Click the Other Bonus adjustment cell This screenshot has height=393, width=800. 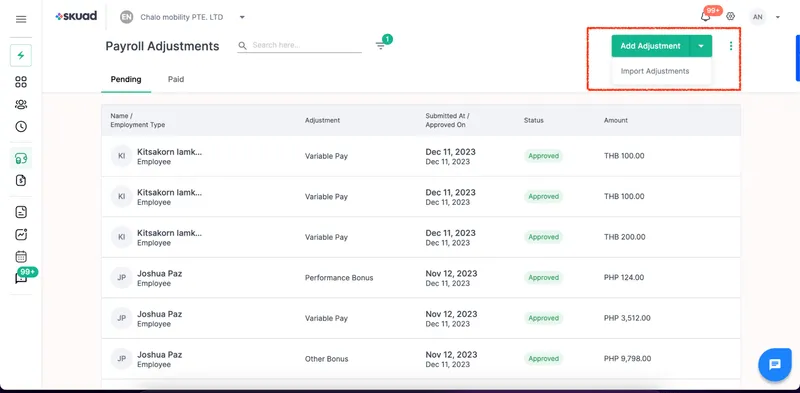click(x=327, y=359)
